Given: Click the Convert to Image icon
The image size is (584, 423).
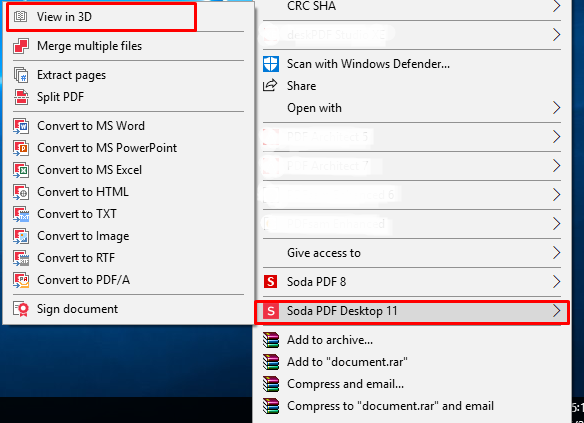Looking at the screenshot, I should click(21, 236).
